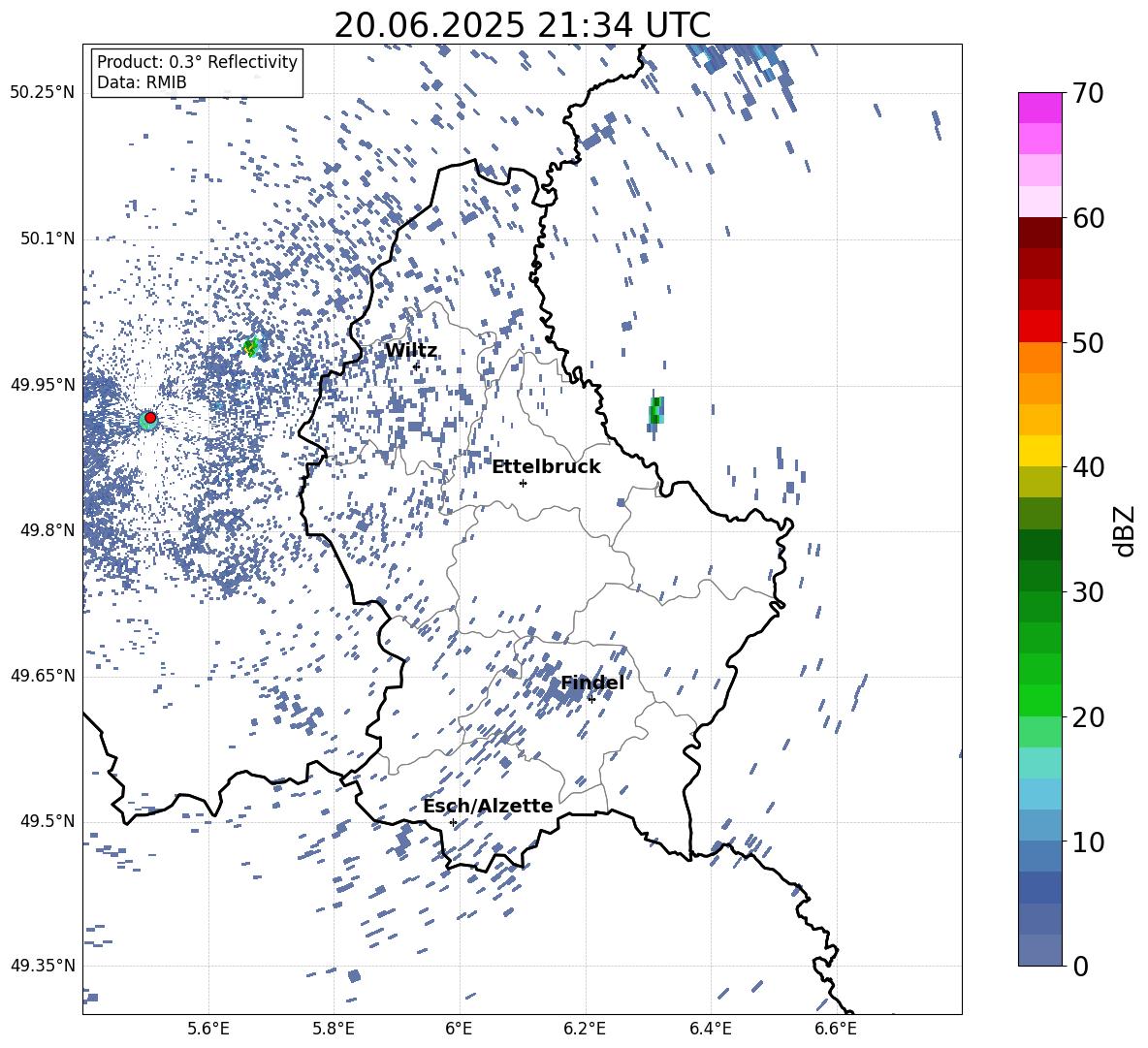1148x1048 pixels.
Task: Click the 49.65°N latitude label
Action: pos(43,676)
